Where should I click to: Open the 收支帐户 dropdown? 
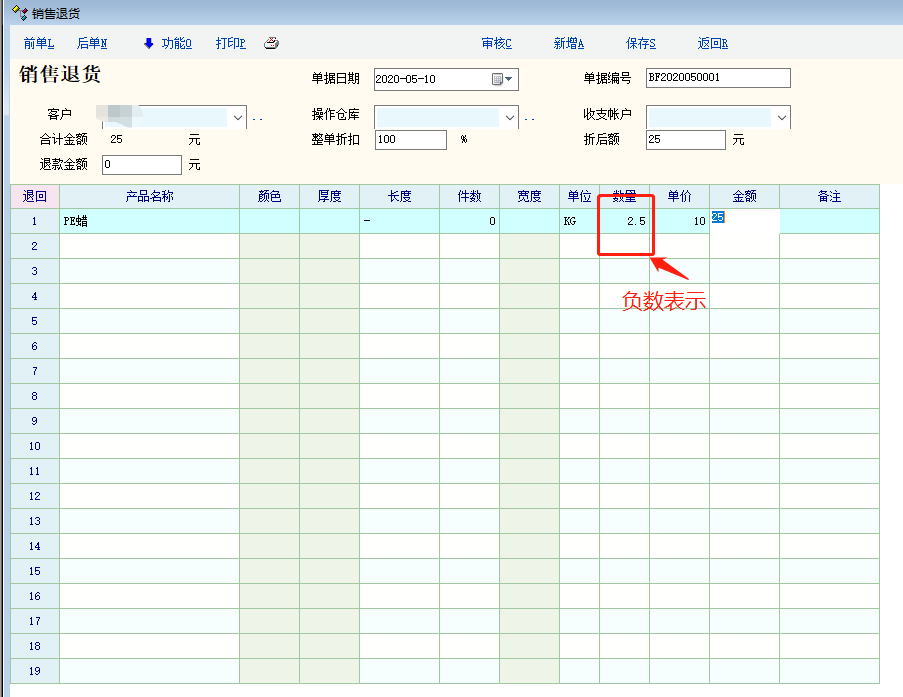[781, 118]
